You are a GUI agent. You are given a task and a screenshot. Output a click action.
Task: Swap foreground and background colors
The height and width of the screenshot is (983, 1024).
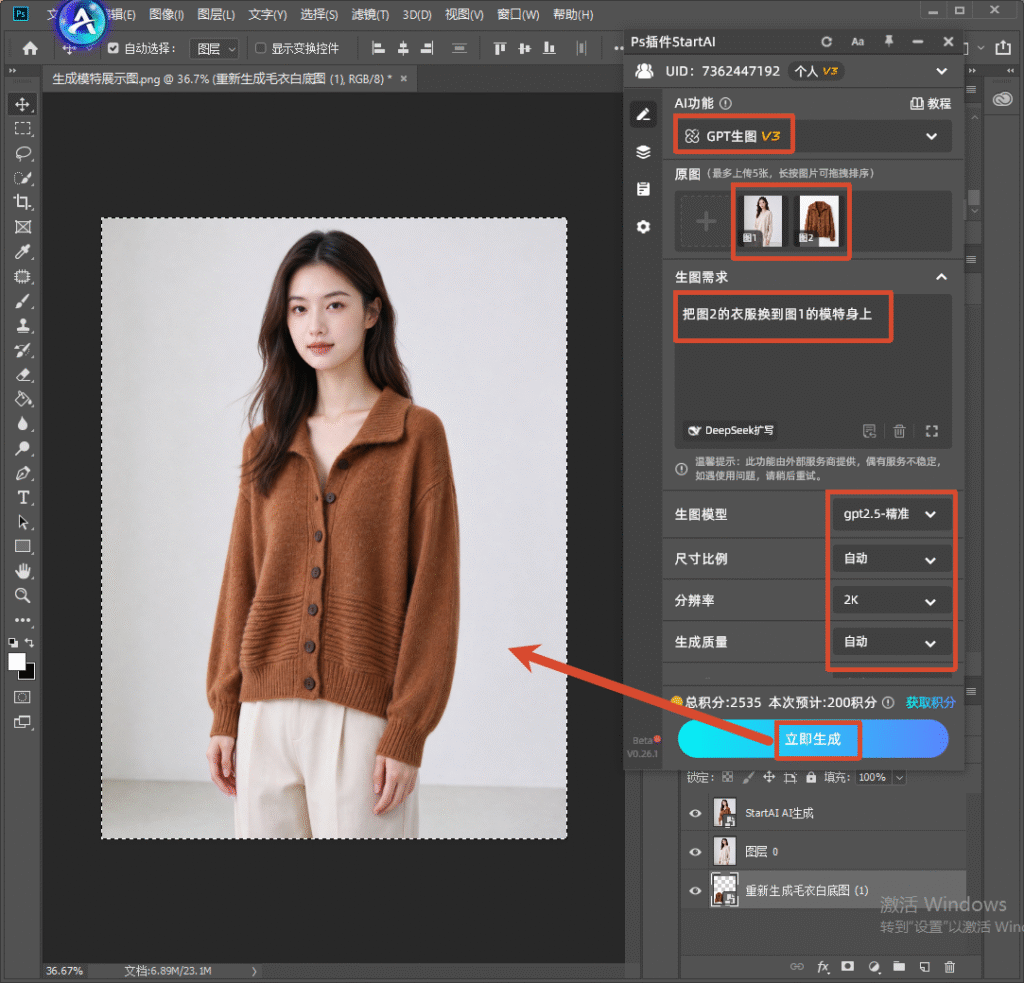click(29, 643)
